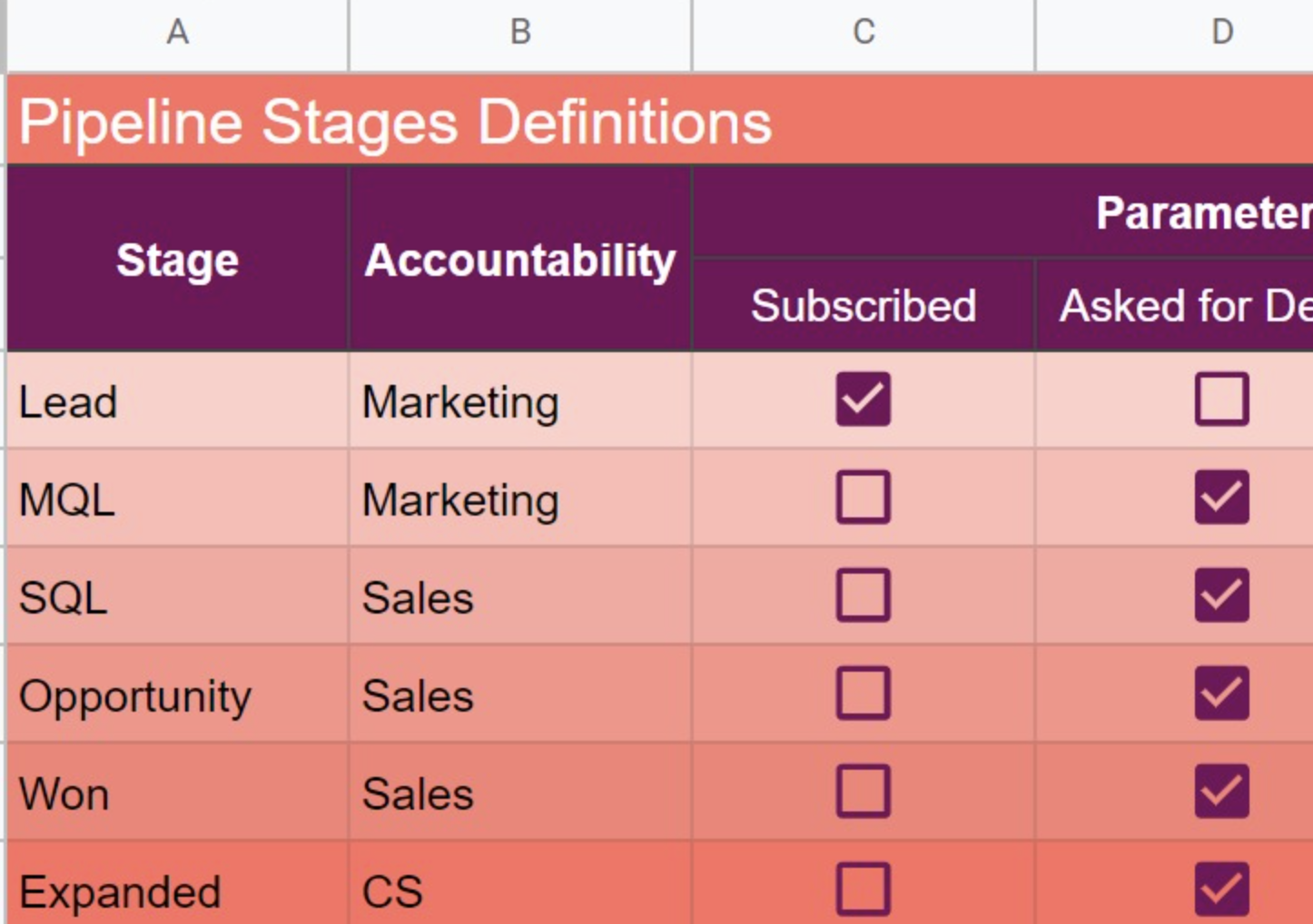The image size is (1313, 924).
Task: Select the Accountability header cell
Action: coord(519,259)
